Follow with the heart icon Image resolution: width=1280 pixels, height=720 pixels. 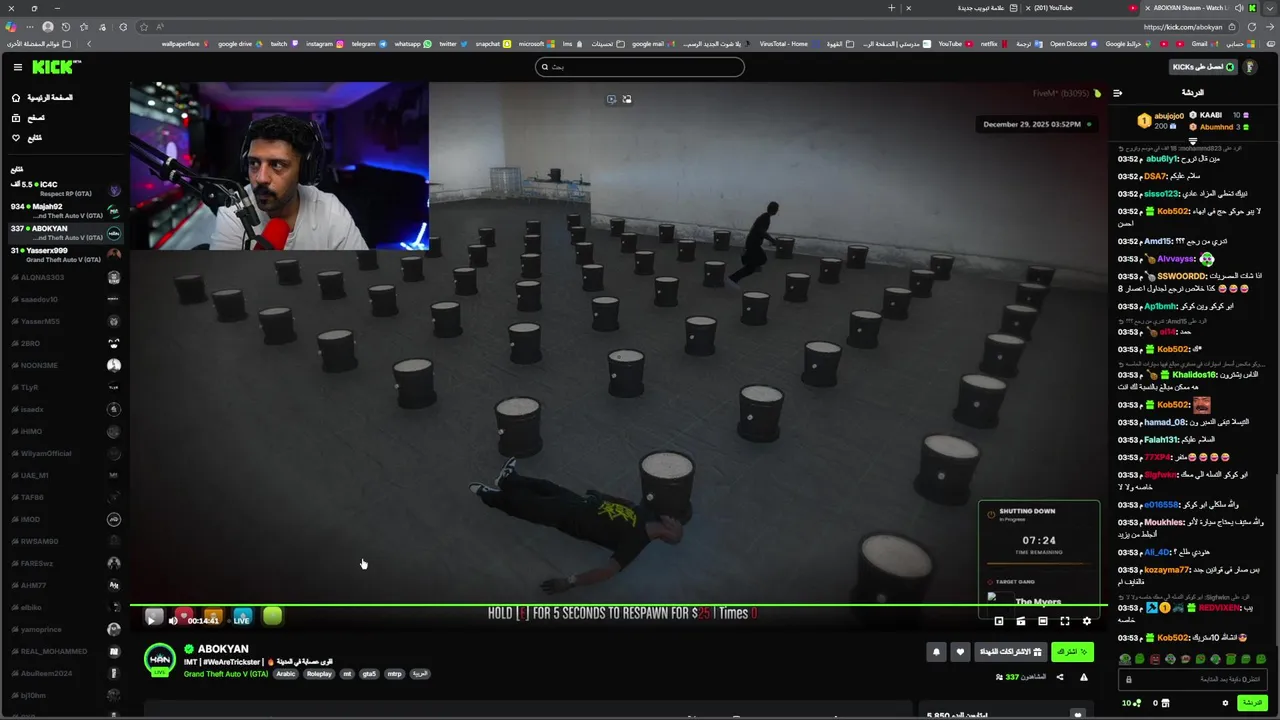click(x=960, y=652)
